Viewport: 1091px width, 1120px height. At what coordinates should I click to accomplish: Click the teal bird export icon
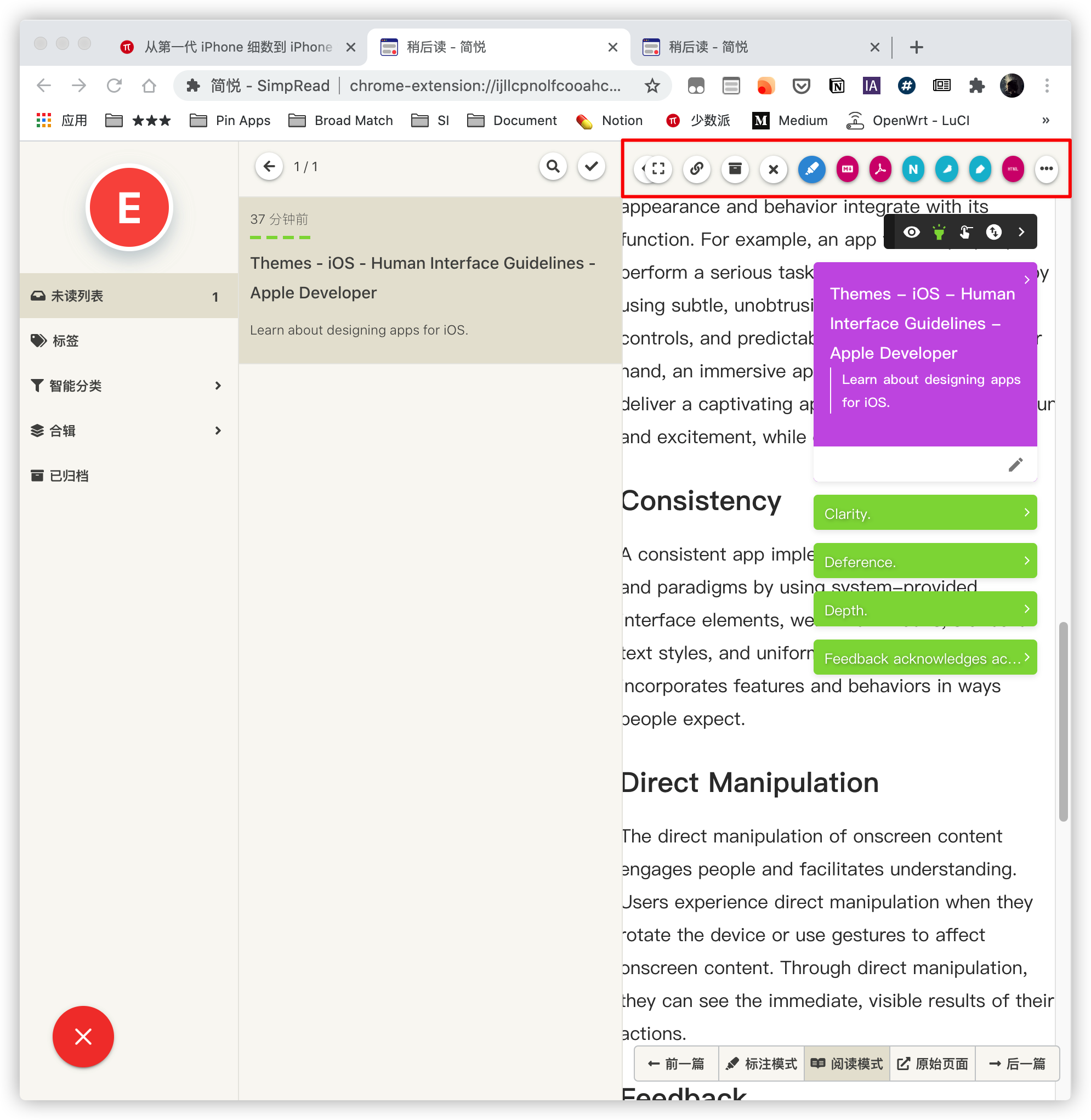click(947, 169)
